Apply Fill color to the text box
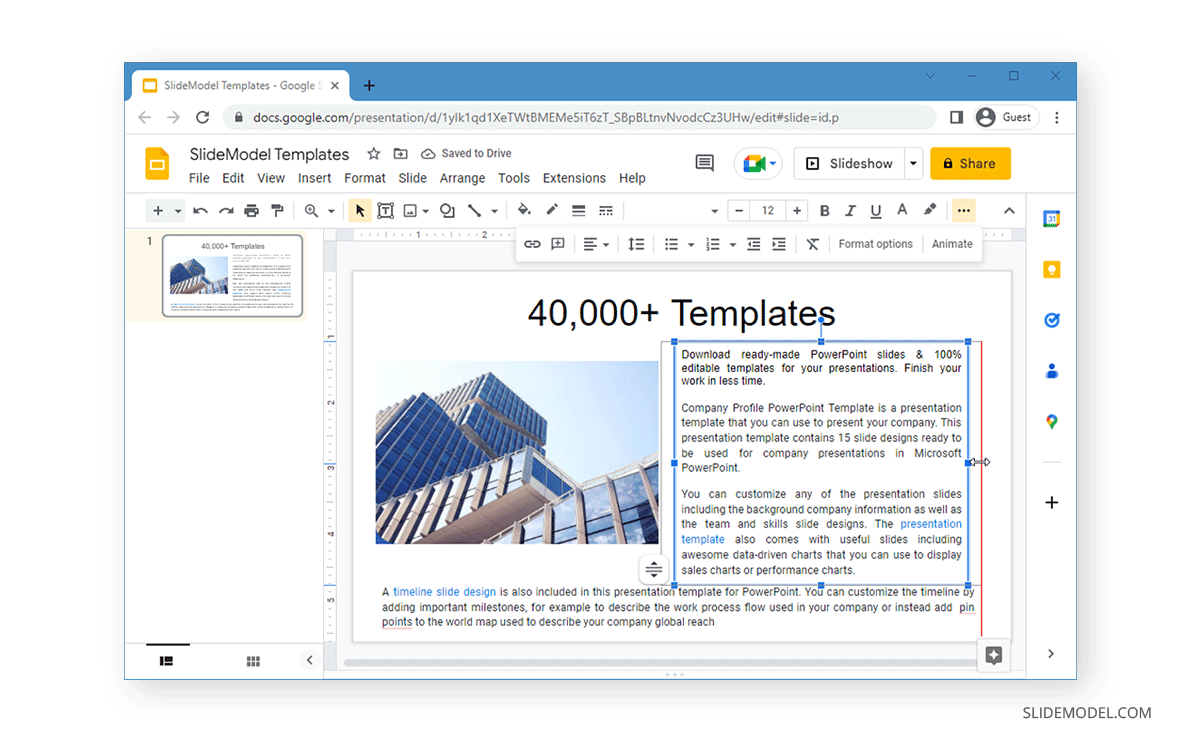Viewport: 1200px width, 743px height. click(524, 210)
